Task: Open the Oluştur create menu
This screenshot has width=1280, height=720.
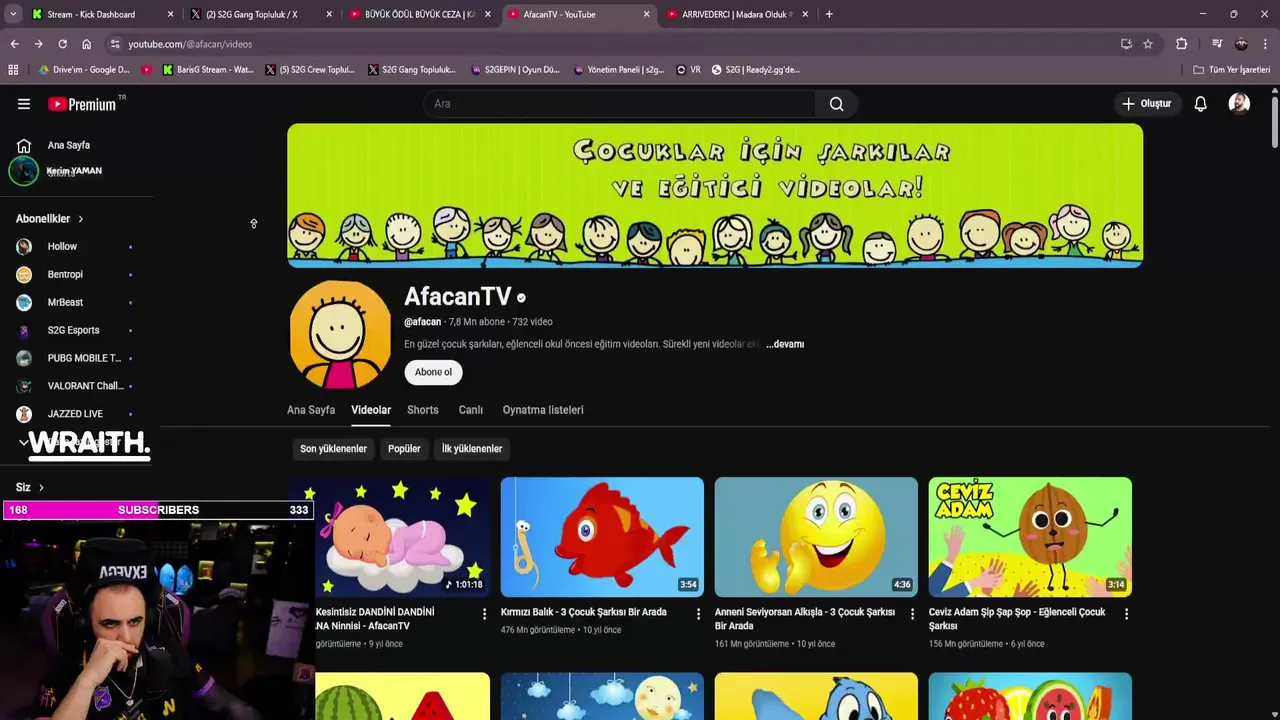Action: click(x=1146, y=104)
